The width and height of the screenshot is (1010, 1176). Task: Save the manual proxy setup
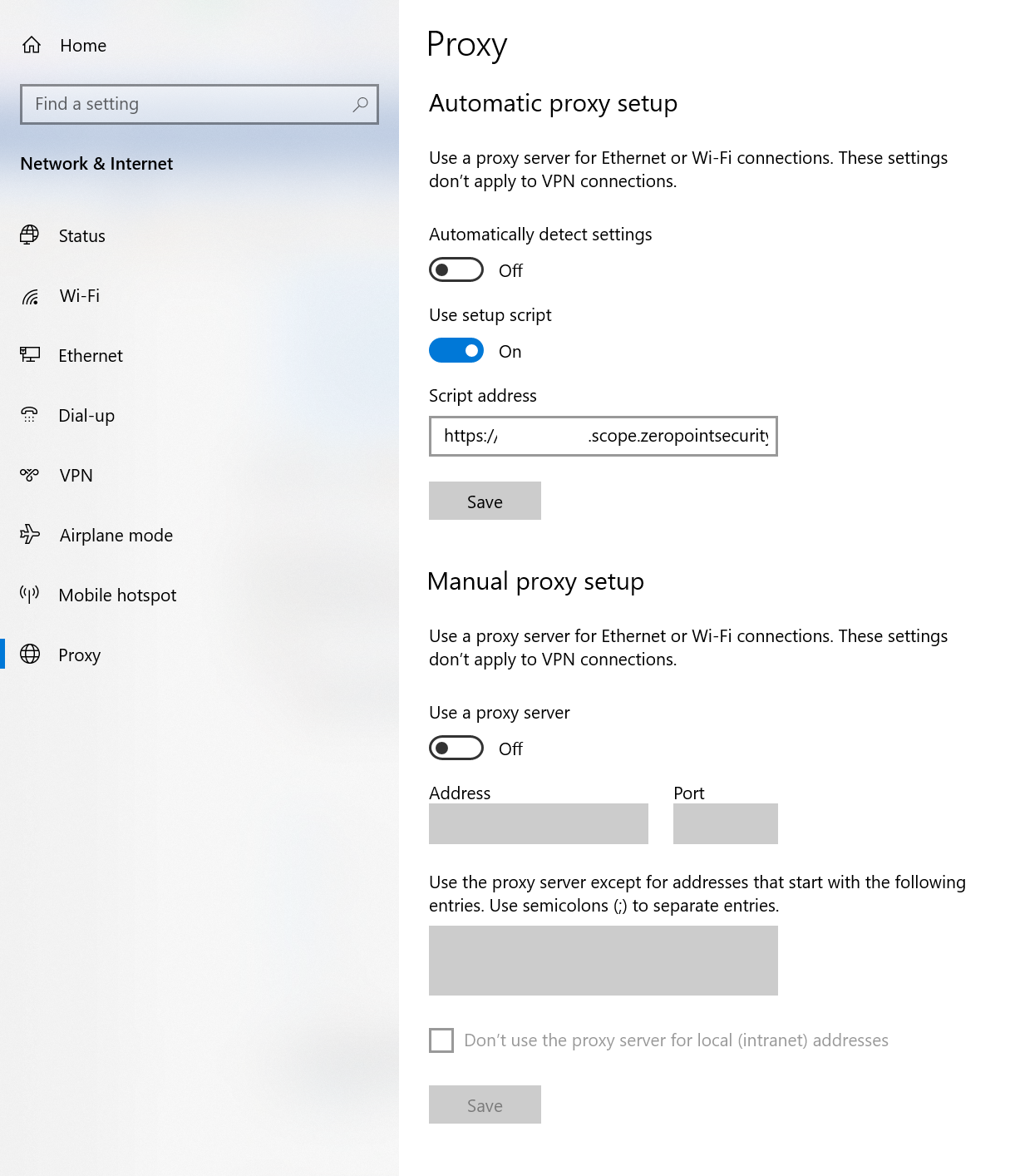pos(485,1104)
